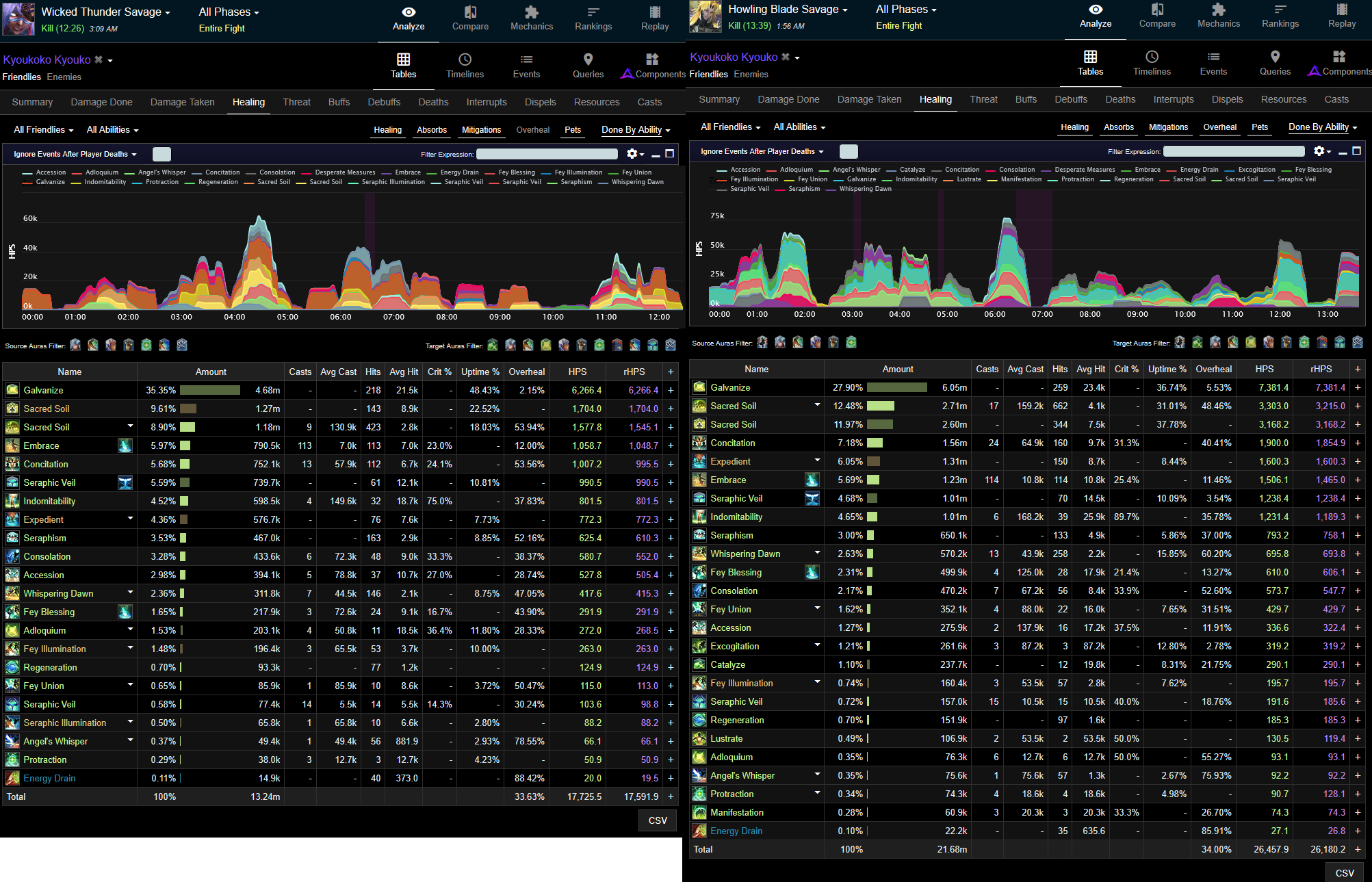Select Analyze in Howling Blade report
Image resolution: width=1372 pixels, height=882 pixels.
[x=1096, y=16]
